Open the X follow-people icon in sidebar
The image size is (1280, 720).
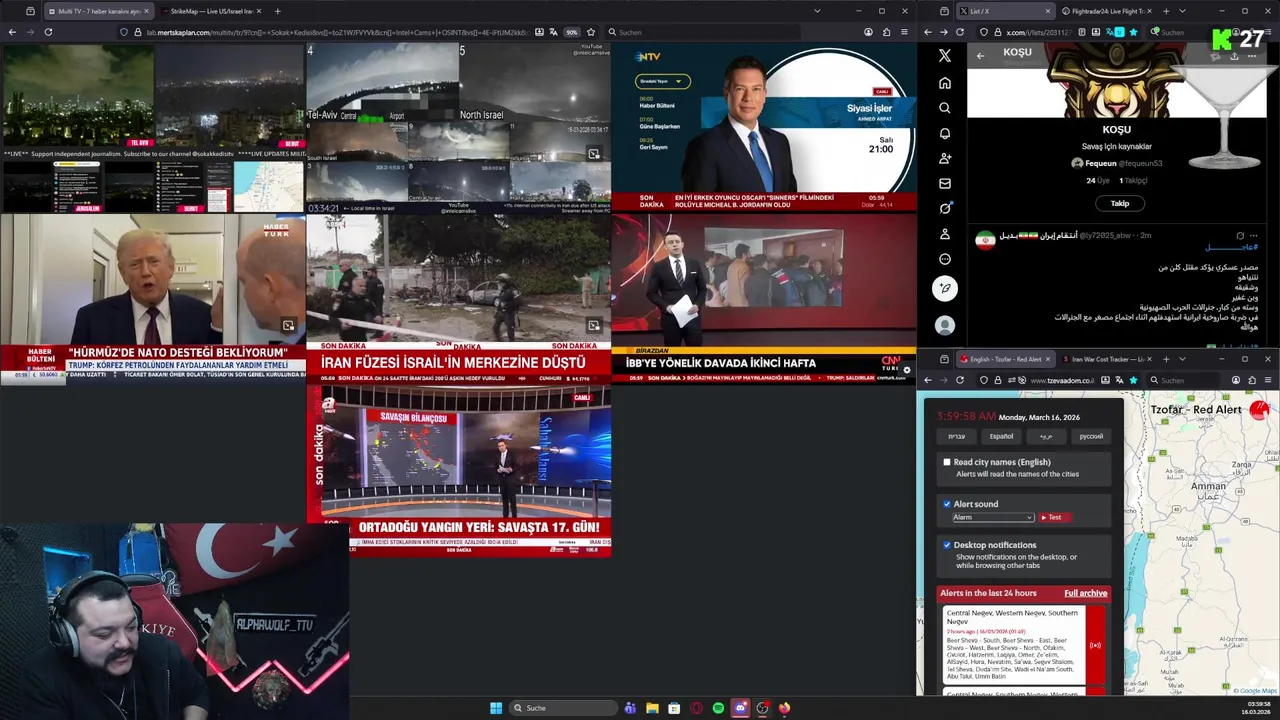point(945,158)
